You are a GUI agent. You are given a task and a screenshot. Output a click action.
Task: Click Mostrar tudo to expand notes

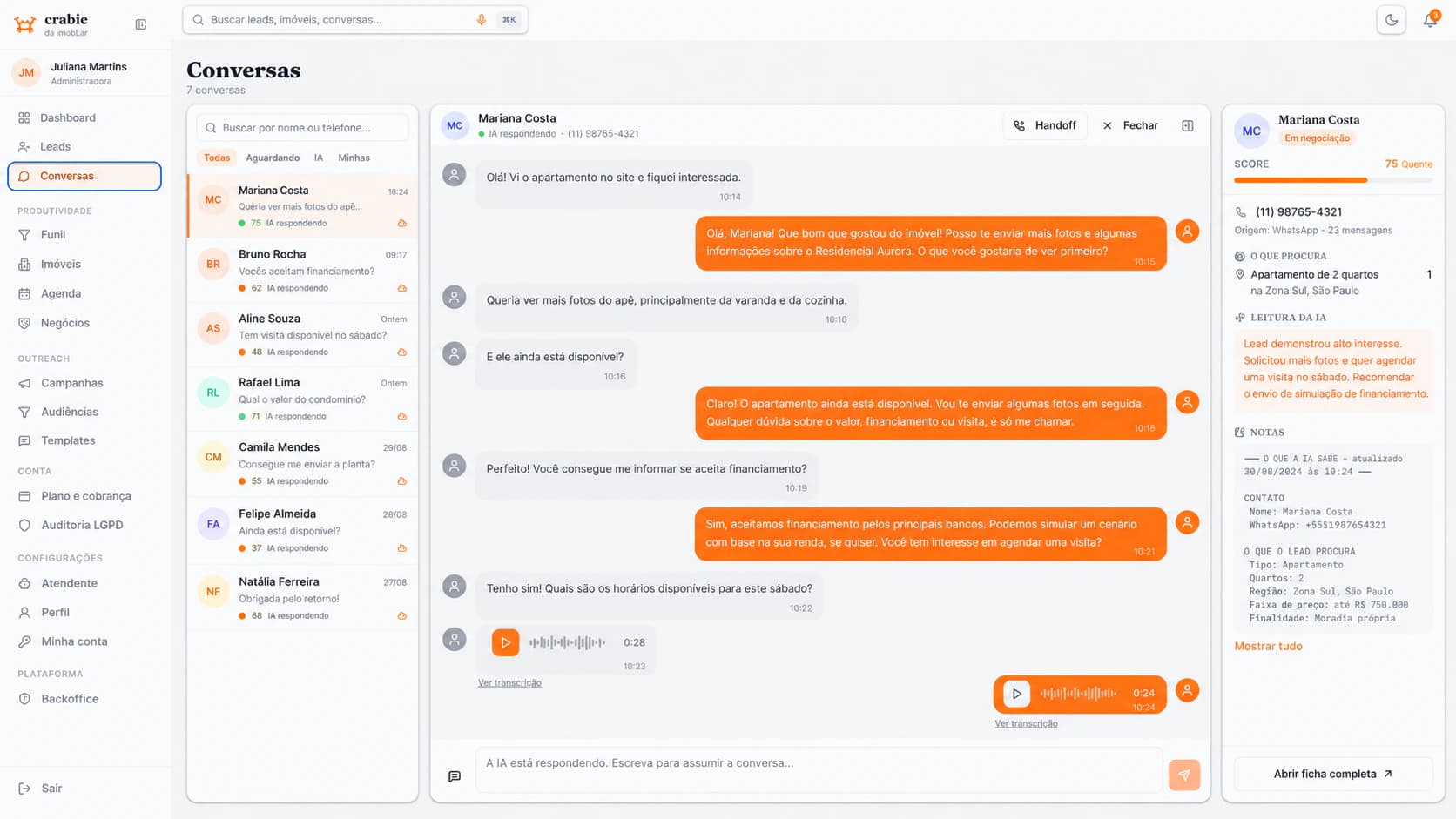point(1268,646)
